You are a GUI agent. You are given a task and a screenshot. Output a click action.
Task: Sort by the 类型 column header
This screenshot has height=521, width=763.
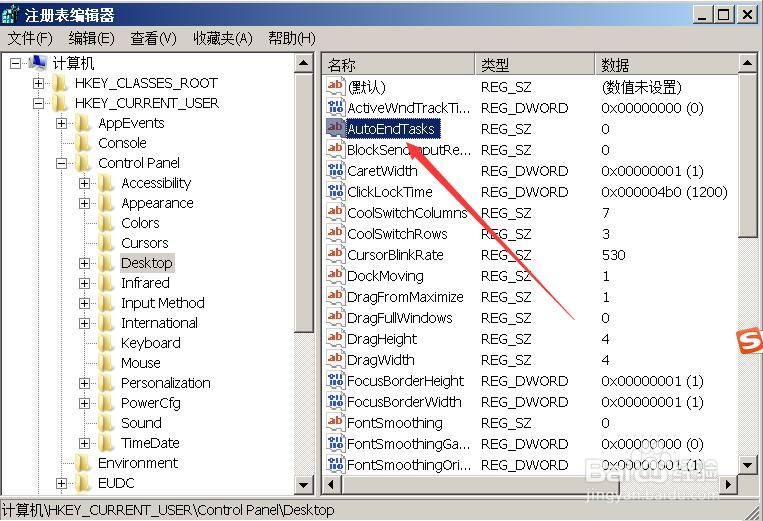click(x=535, y=64)
